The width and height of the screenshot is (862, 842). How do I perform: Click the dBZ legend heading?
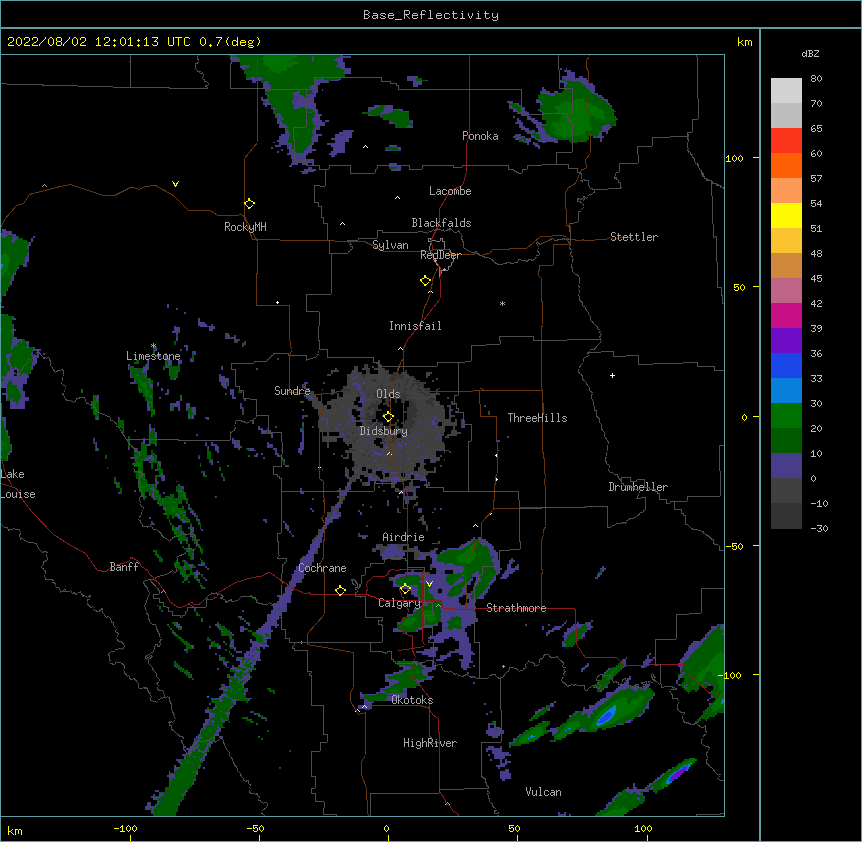[x=810, y=54]
